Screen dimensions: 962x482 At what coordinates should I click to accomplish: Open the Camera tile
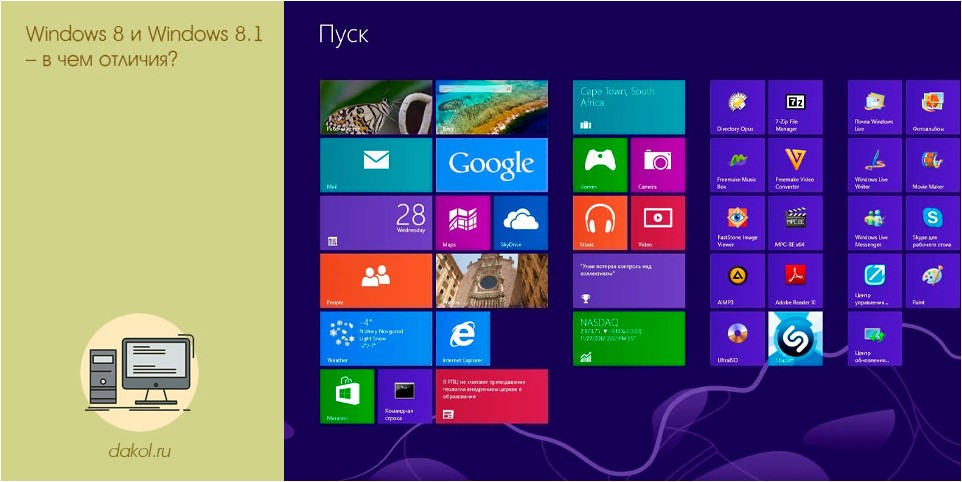pos(658,165)
